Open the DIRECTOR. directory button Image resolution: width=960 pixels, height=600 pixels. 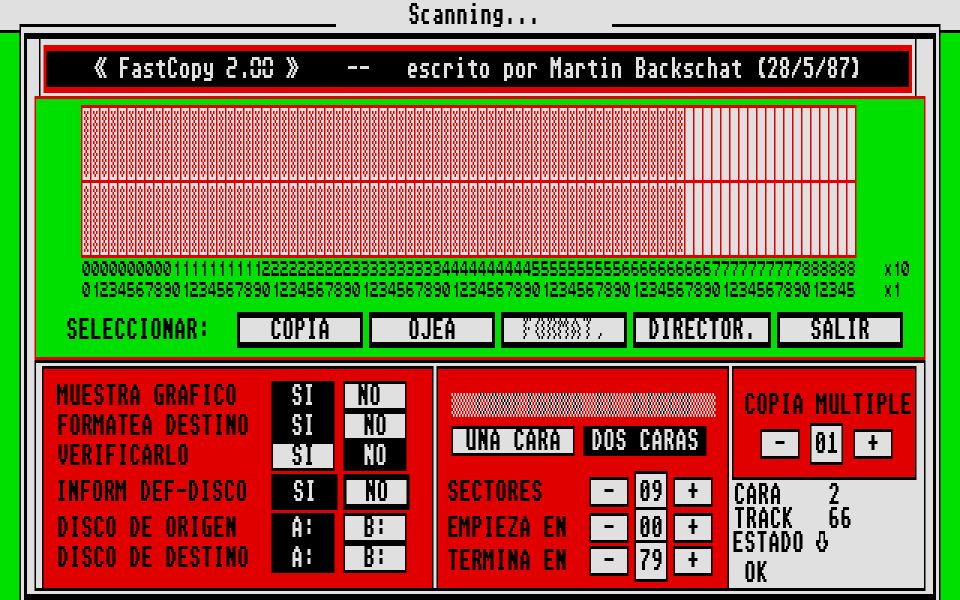pos(701,329)
